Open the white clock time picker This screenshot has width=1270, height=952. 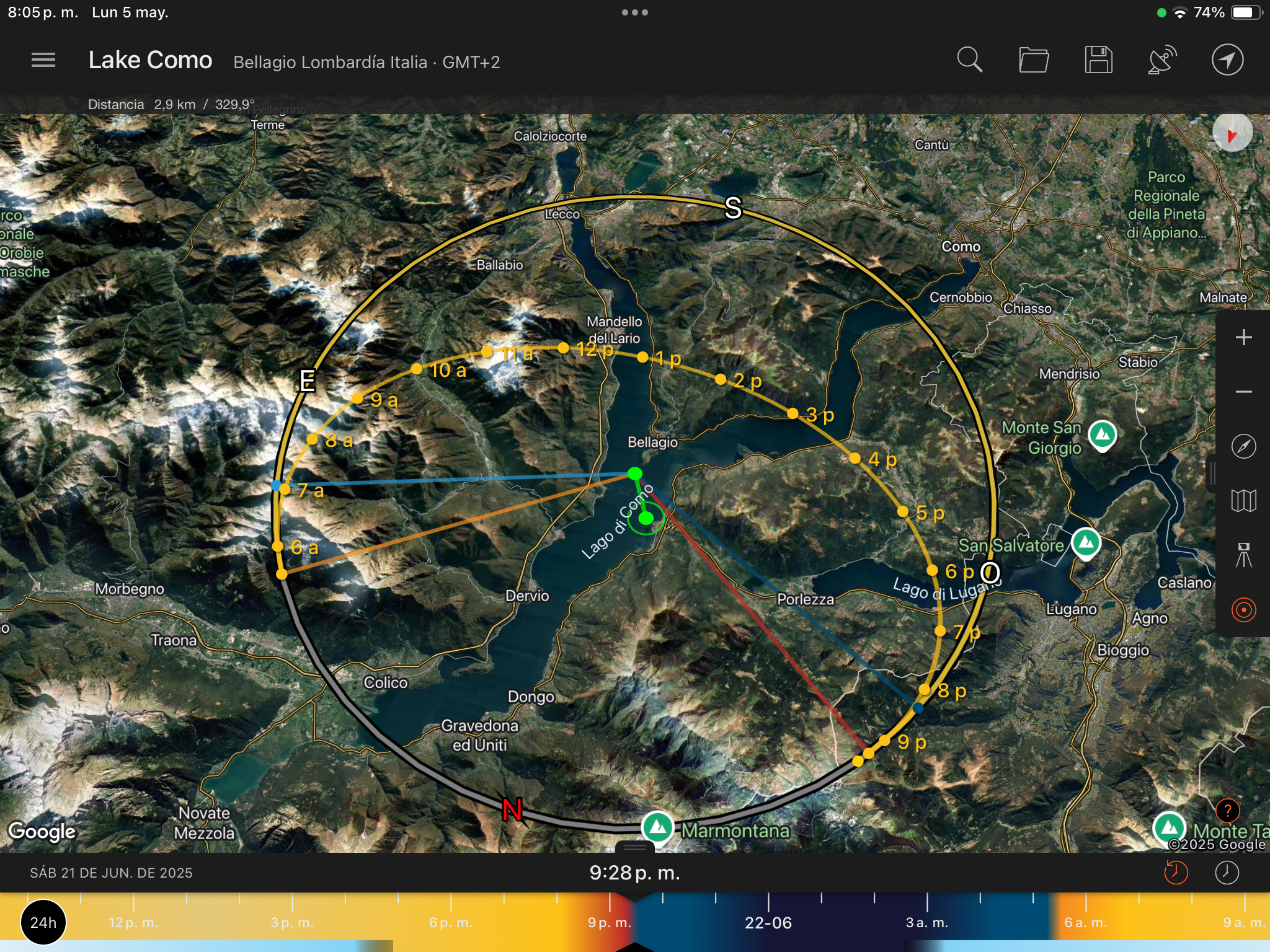tap(1227, 873)
